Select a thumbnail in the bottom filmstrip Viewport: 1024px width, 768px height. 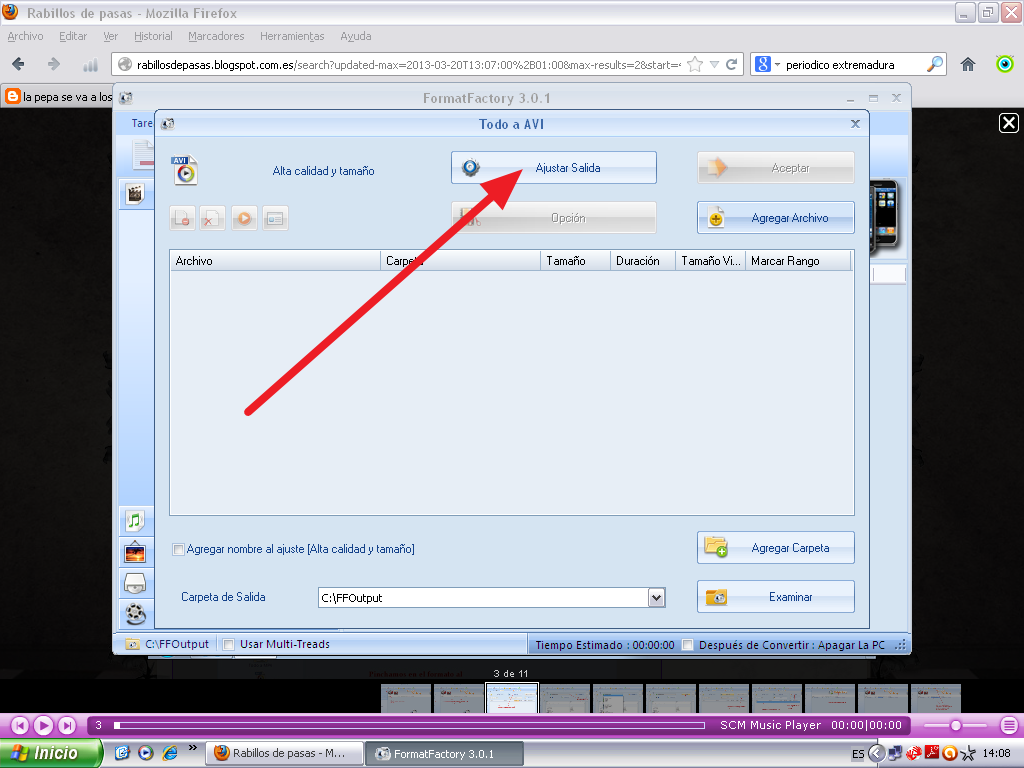point(512,697)
